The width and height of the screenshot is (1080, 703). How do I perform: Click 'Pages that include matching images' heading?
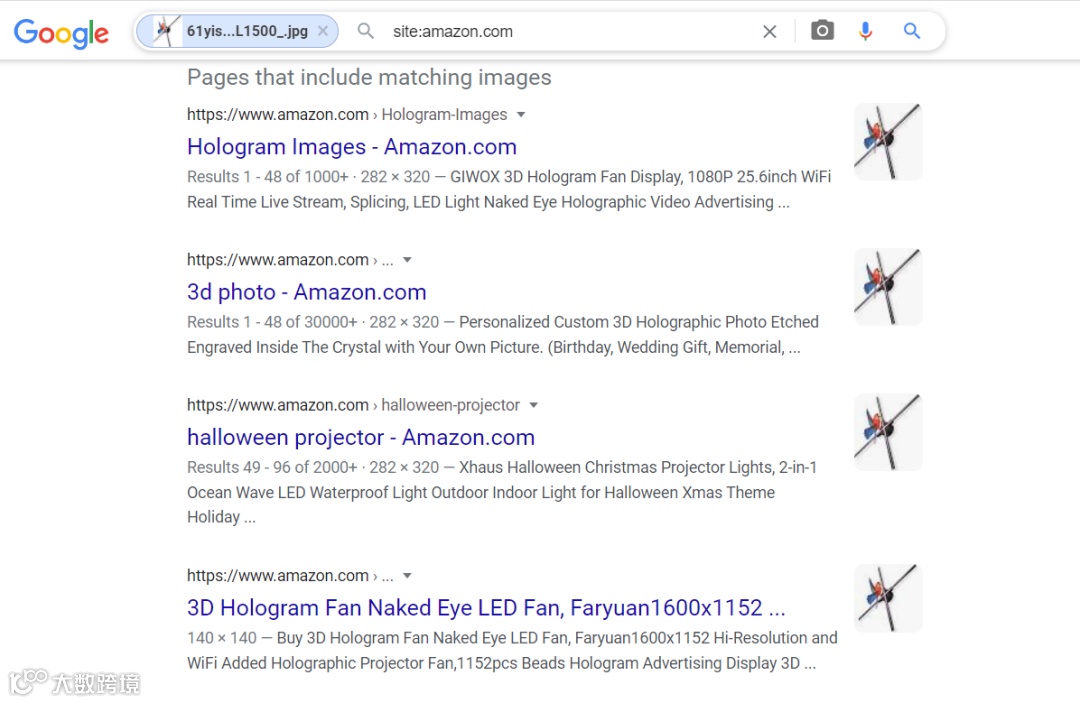[x=369, y=77]
